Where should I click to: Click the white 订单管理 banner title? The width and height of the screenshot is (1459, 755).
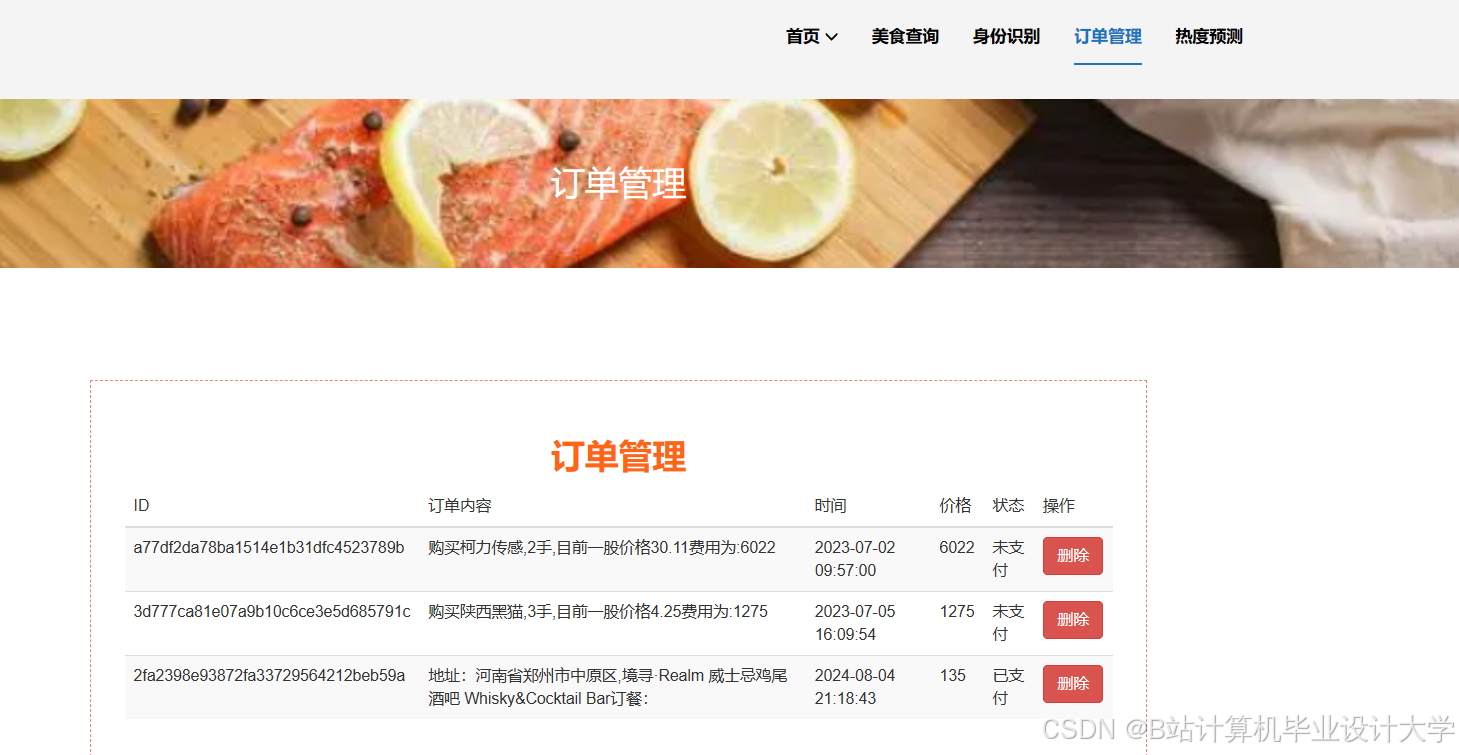(x=619, y=184)
